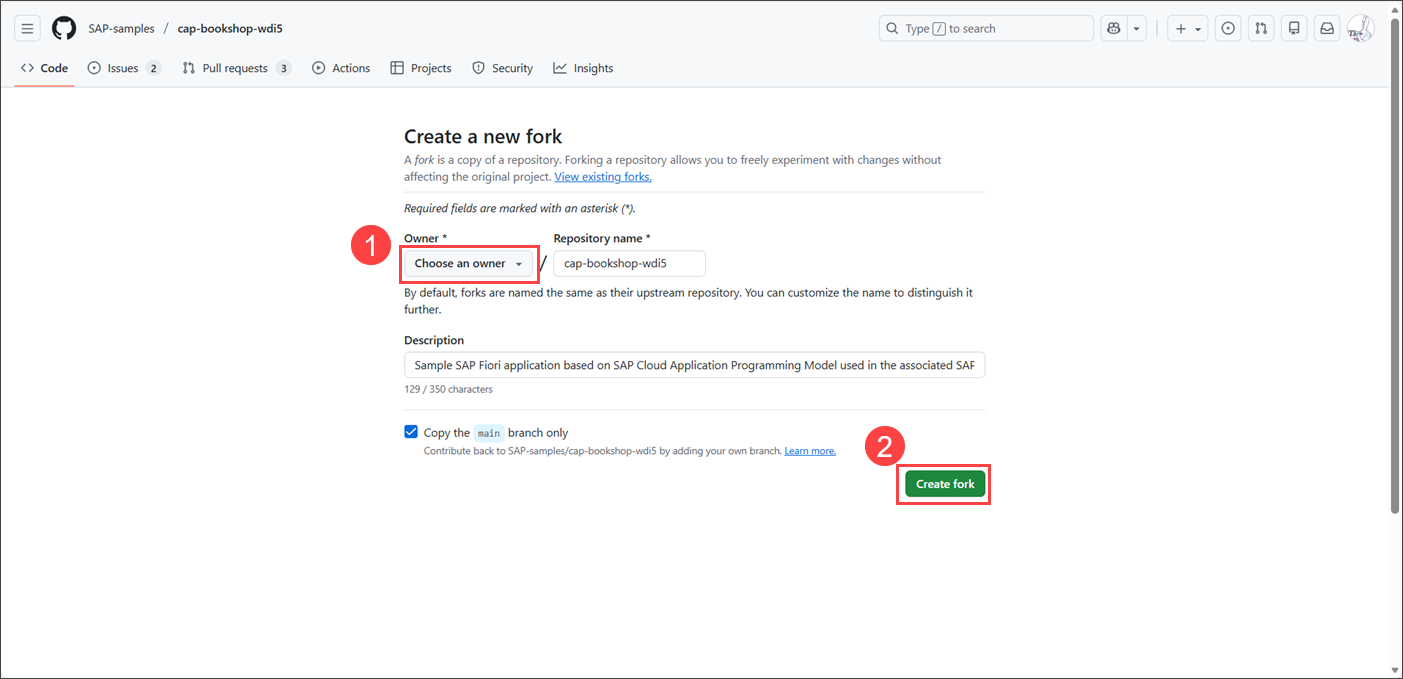This screenshot has height=679, width=1403.
Task: Click the search box in header
Action: 986,29
